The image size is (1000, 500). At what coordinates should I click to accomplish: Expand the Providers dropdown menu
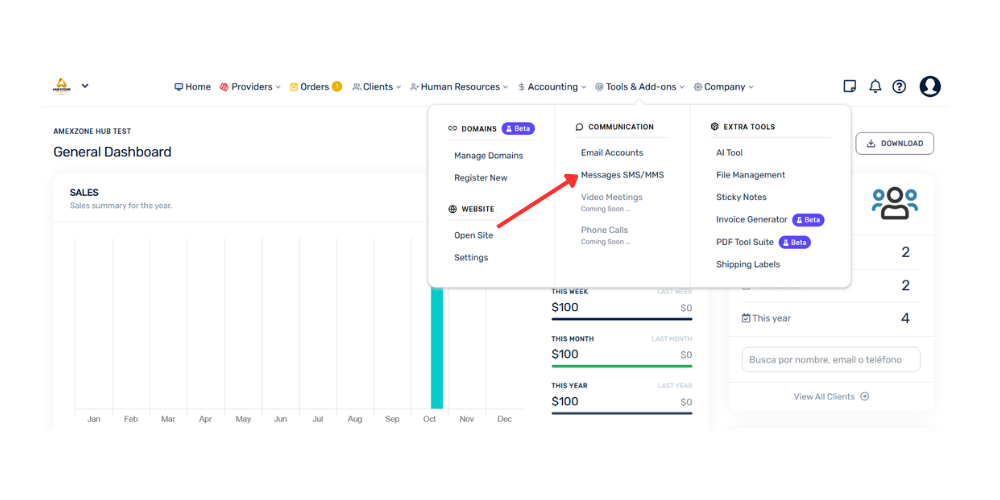(250, 87)
